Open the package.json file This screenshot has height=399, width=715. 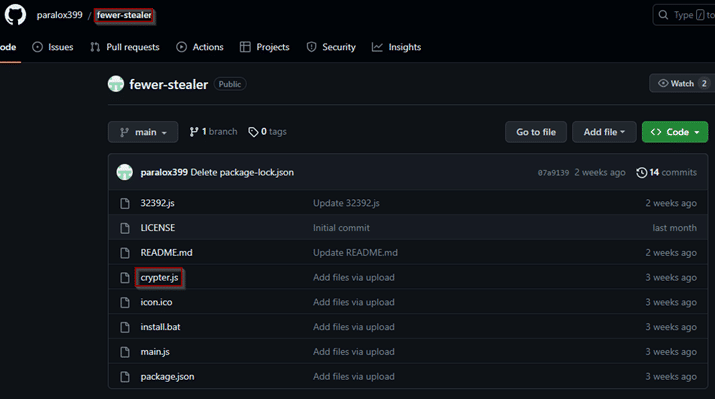pyautogui.click(x=167, y=377)
